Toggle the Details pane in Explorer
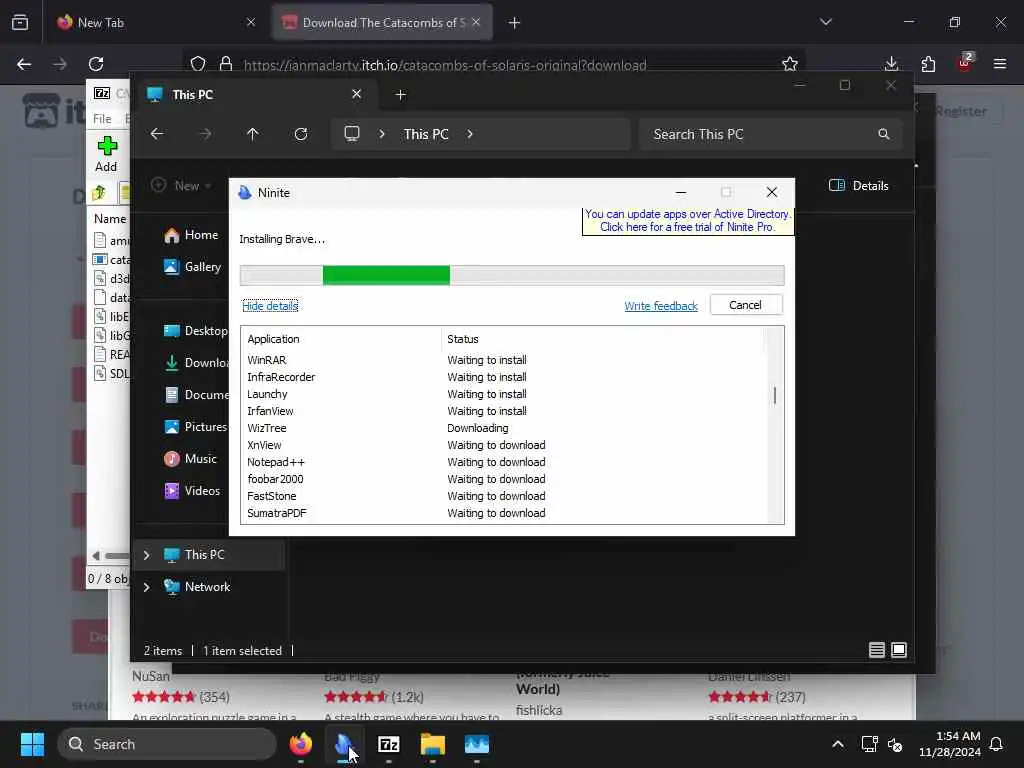Viewport: 1024px width, 768px height. (859, 185)
